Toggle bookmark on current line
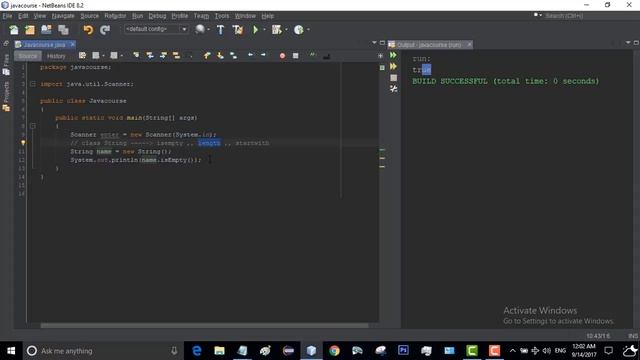Screen dimensions: 640x360 233,56
